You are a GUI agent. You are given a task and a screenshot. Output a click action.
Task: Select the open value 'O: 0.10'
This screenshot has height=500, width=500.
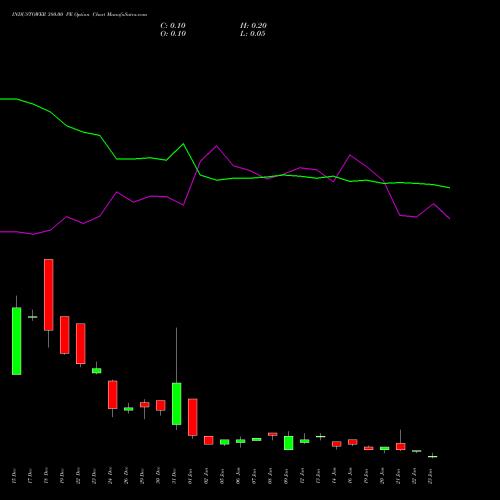173,34
